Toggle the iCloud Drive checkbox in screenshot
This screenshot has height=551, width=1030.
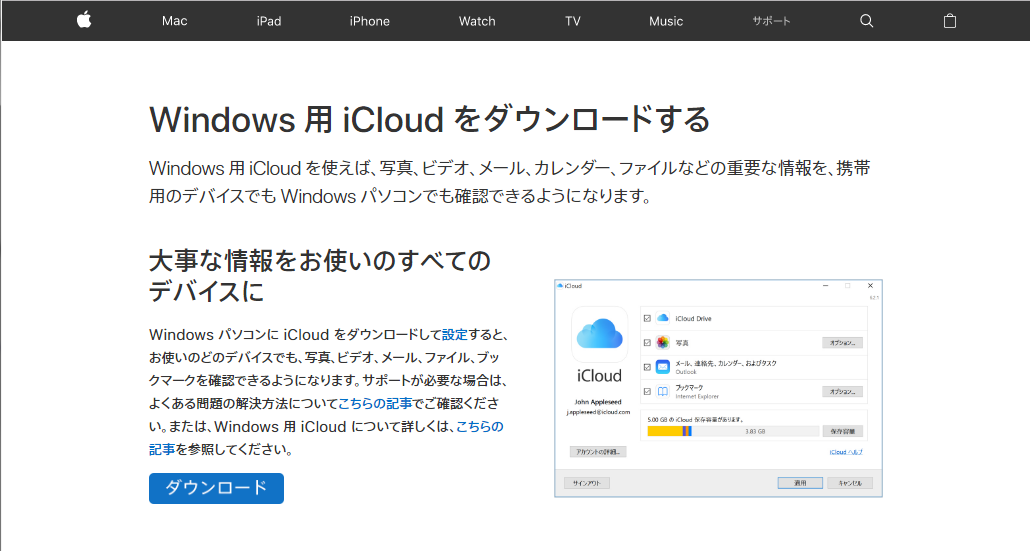(647, 319)
